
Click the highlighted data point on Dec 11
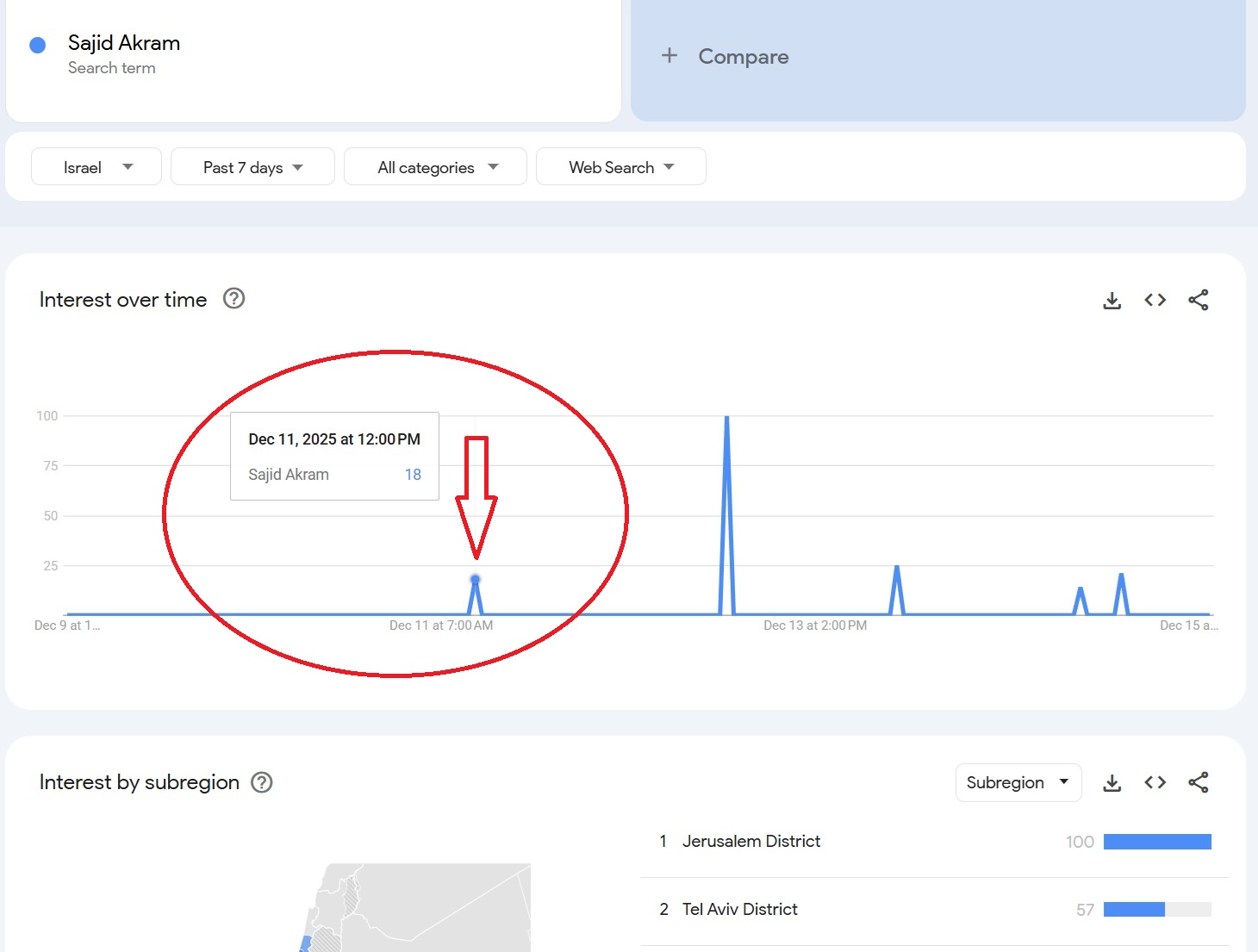(x=475, y=579)
